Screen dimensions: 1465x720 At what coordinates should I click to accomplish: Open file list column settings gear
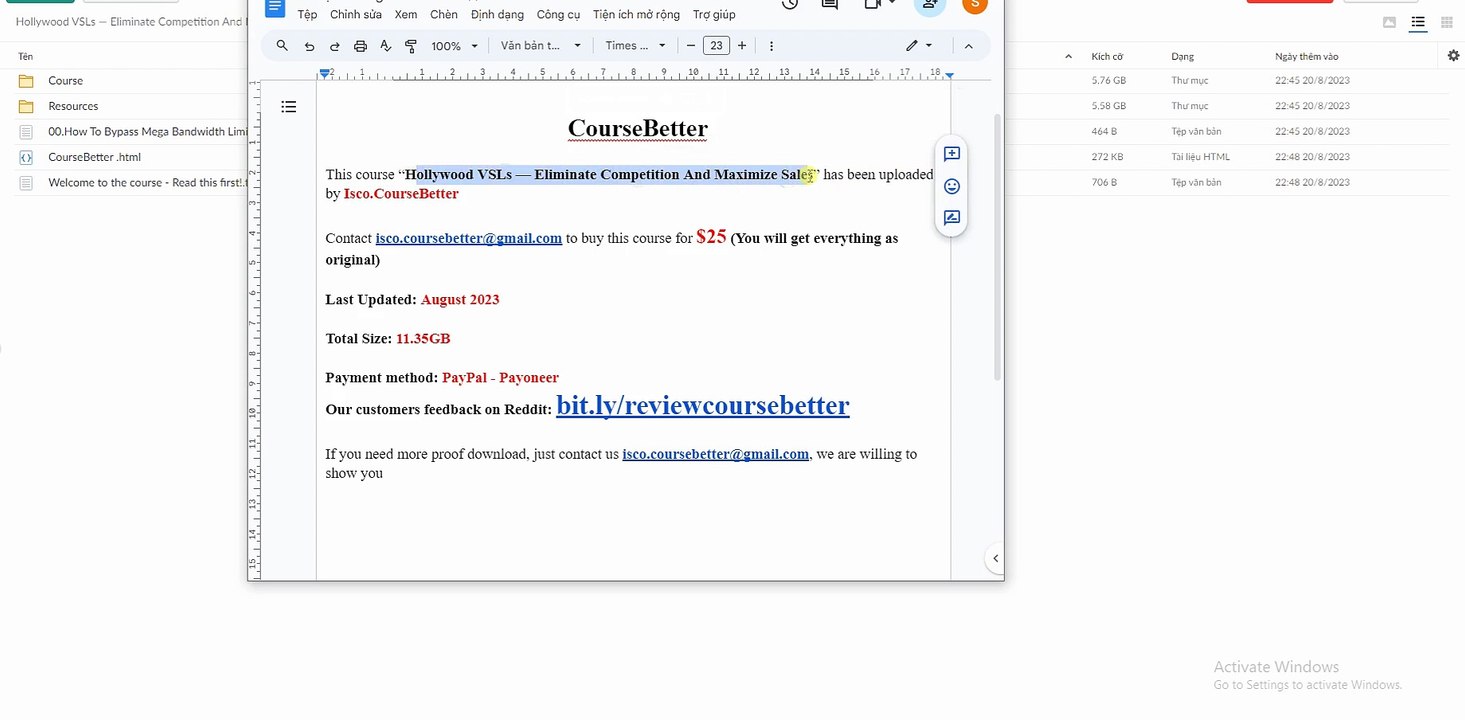point(1454,56)
